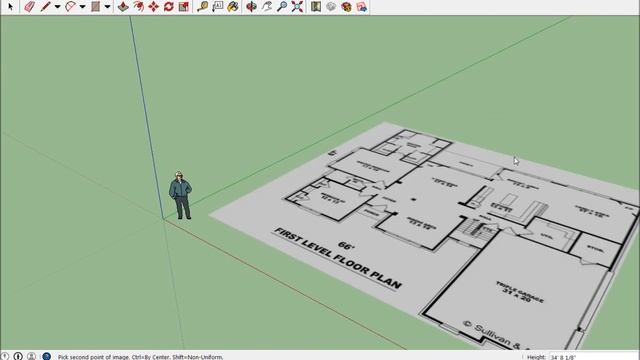This screenshot has width=640, height=360.
Task: Click the Zoom Extents tool
Action: (x=297, y=7)
